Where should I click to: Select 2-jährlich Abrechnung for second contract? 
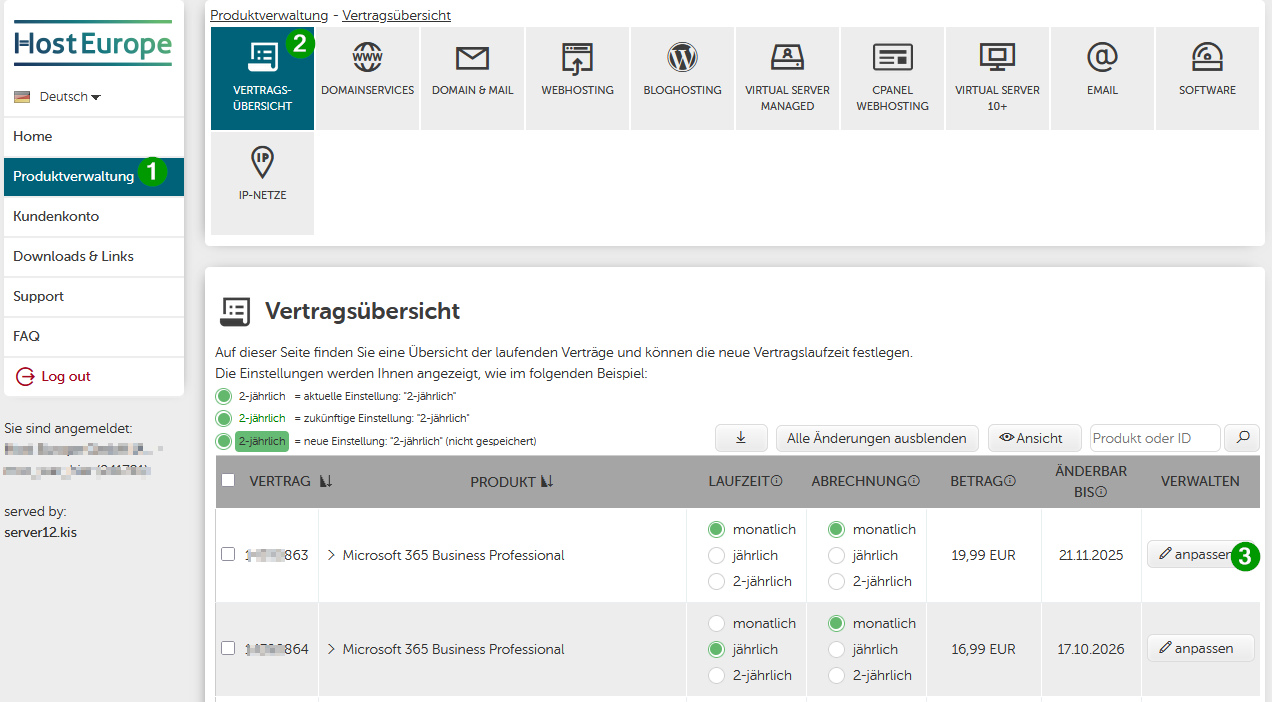click(836, 675)
